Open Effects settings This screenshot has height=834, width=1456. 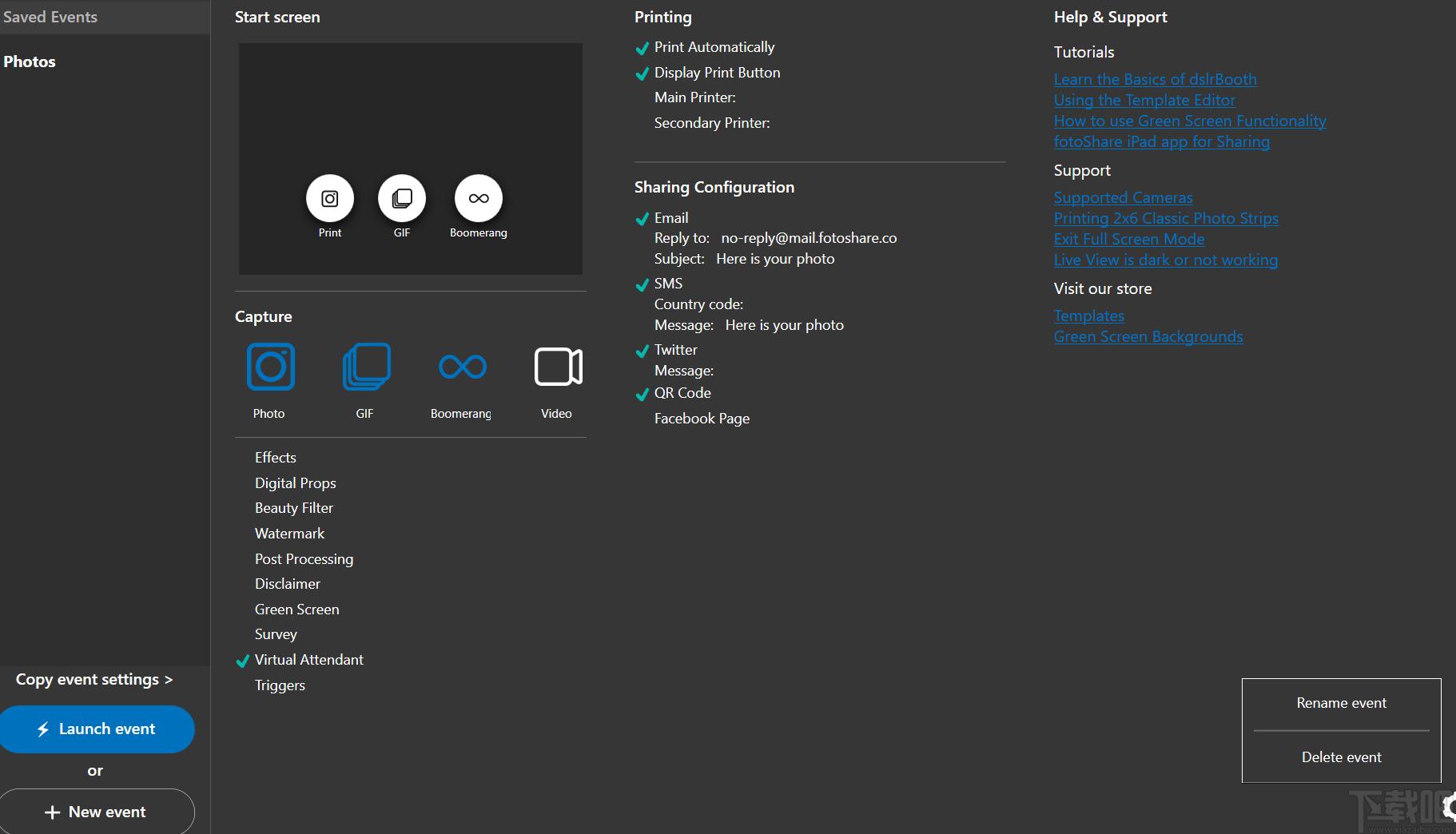point(275,457)
